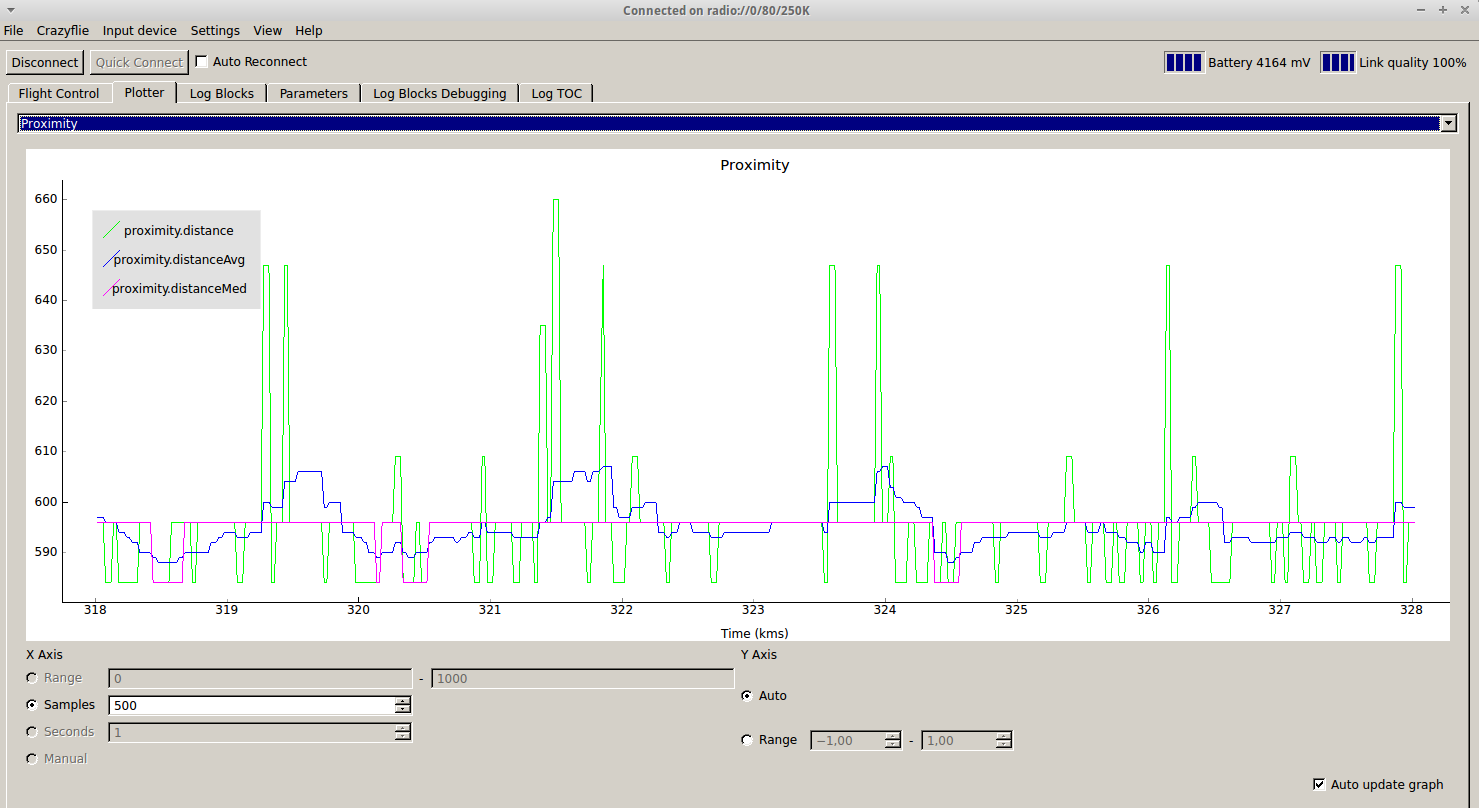Enable Auto Reconnect checkbox
The image size is (1479, 808).
pyautogui.click(x=202, y=62)
